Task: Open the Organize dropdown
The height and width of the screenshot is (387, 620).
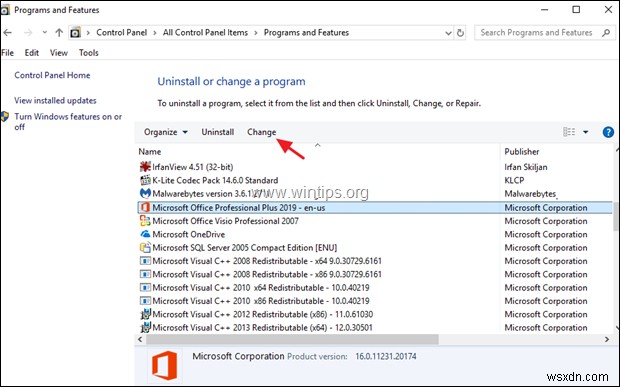Action: click(x=166, y=132)
